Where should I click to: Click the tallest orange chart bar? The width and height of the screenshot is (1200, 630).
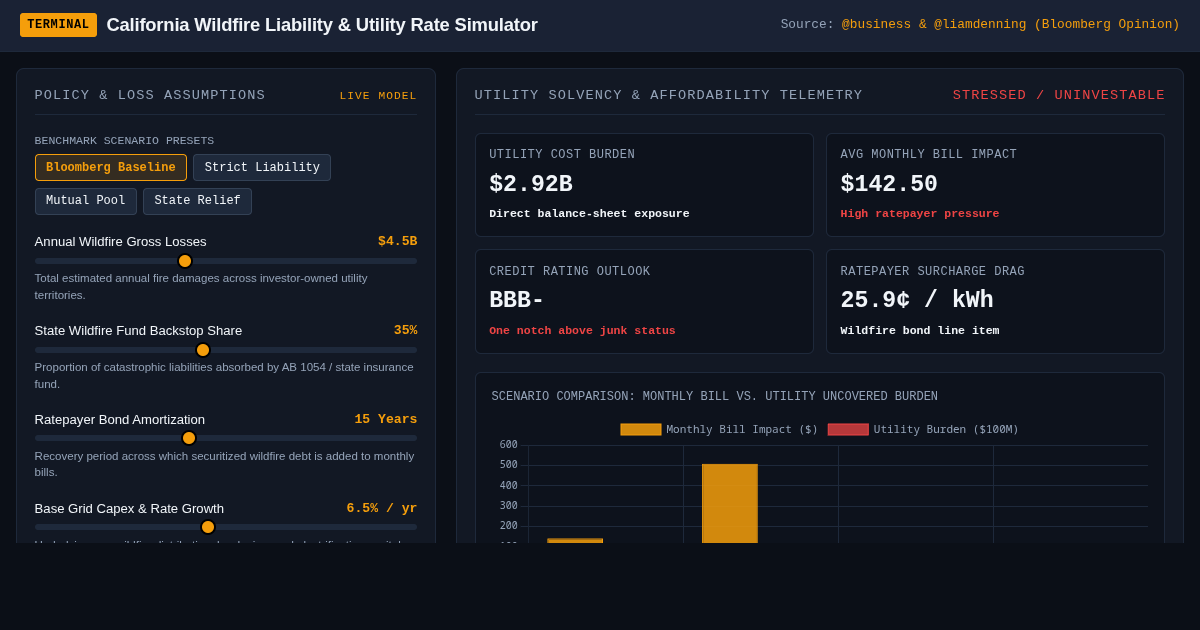pyautogui.click(x=730, y=503)
